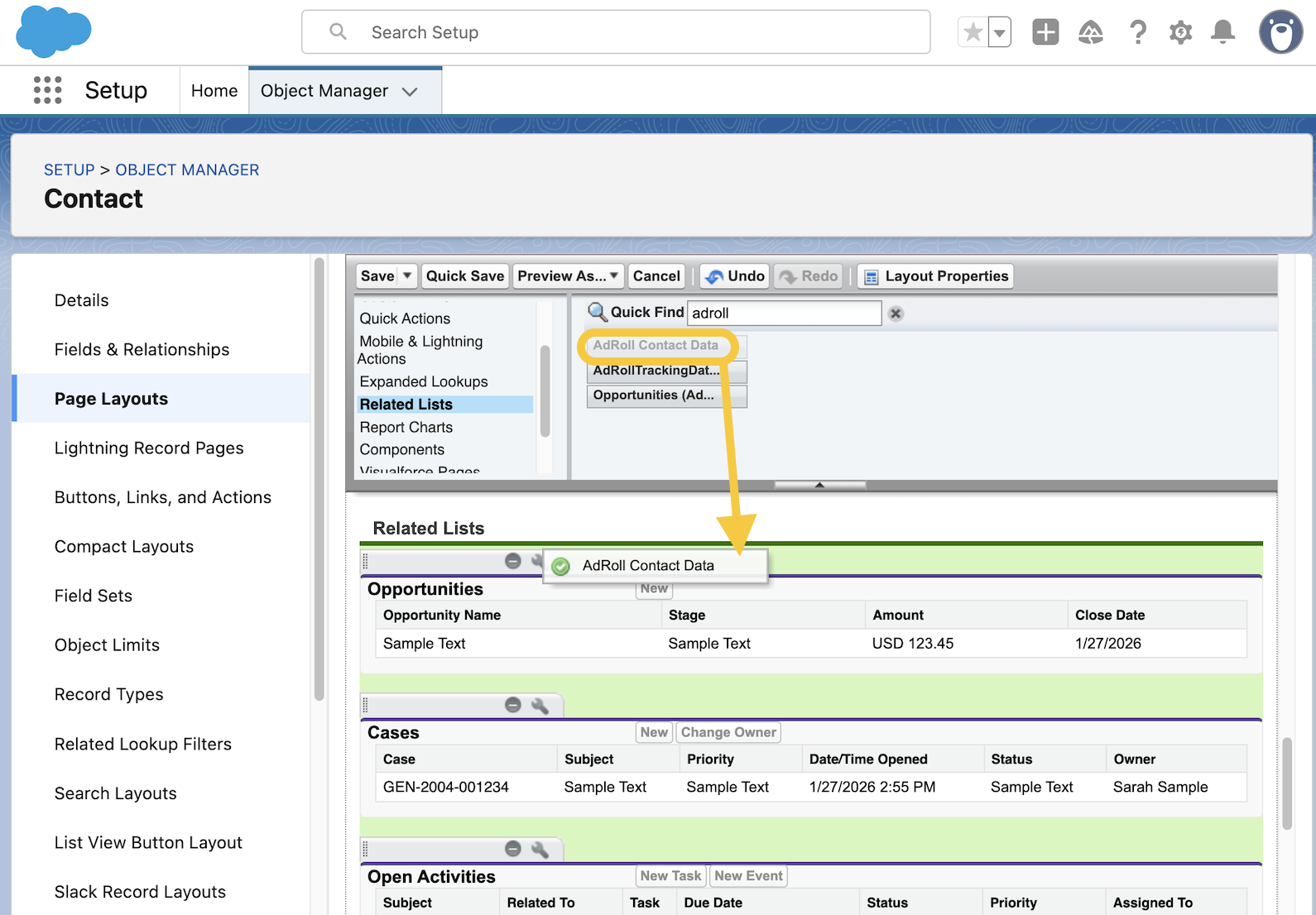This screenshot has height=915, width=1316.
Task: Click the Quick Save button
Action: [x=464, y=275]
